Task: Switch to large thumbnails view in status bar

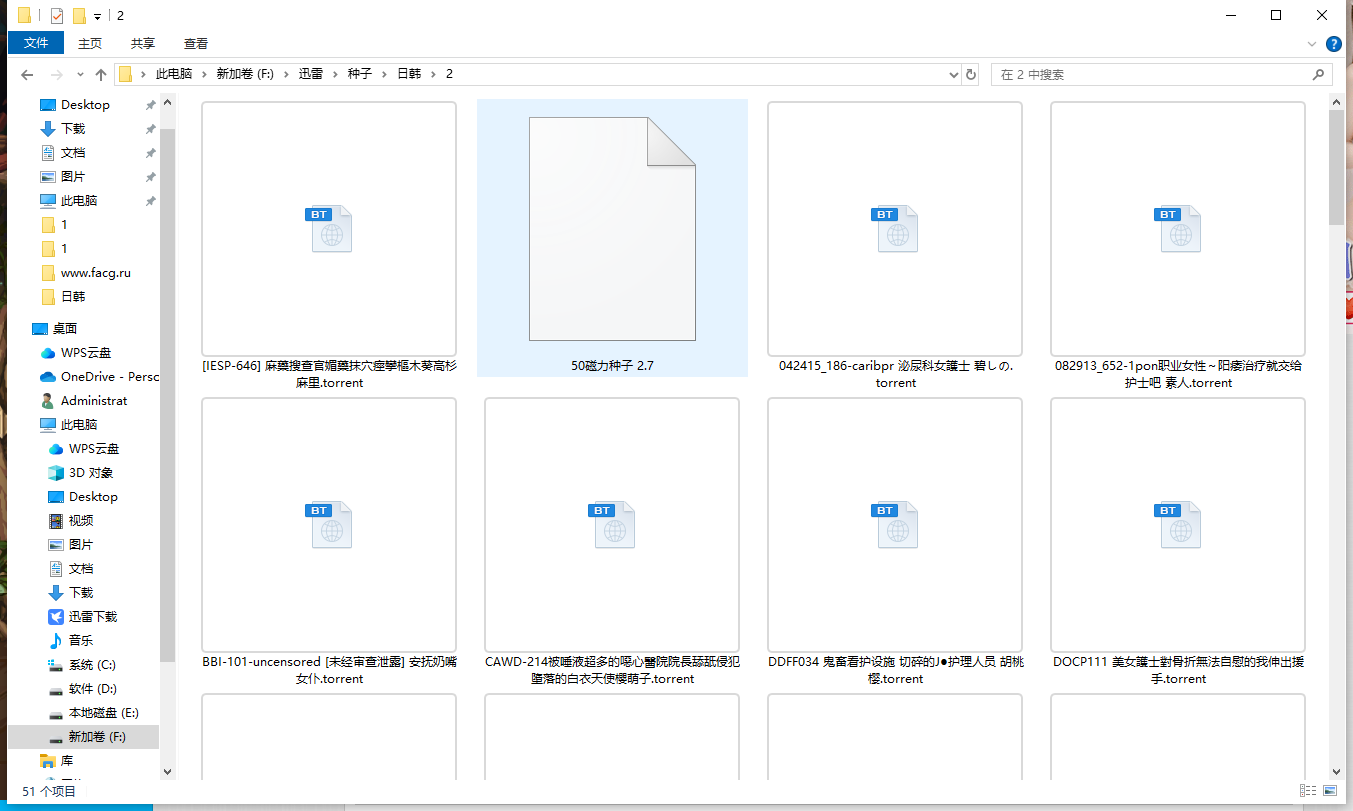Action: coord(1332,791)
